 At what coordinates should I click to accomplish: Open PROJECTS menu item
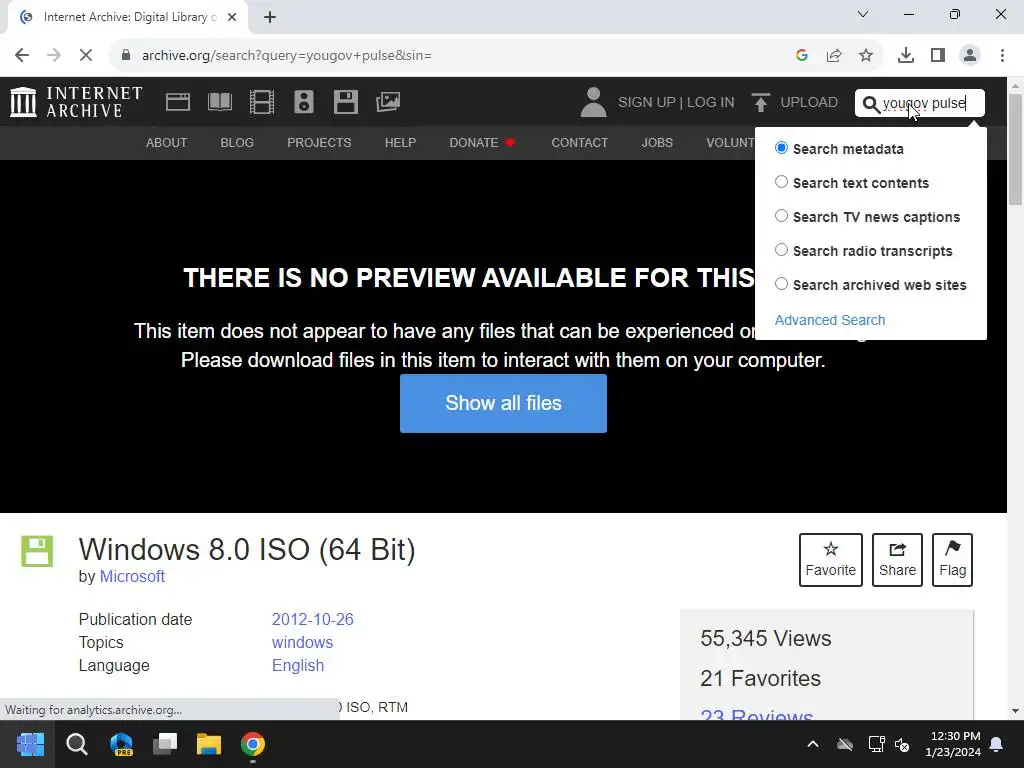[319, 142]
